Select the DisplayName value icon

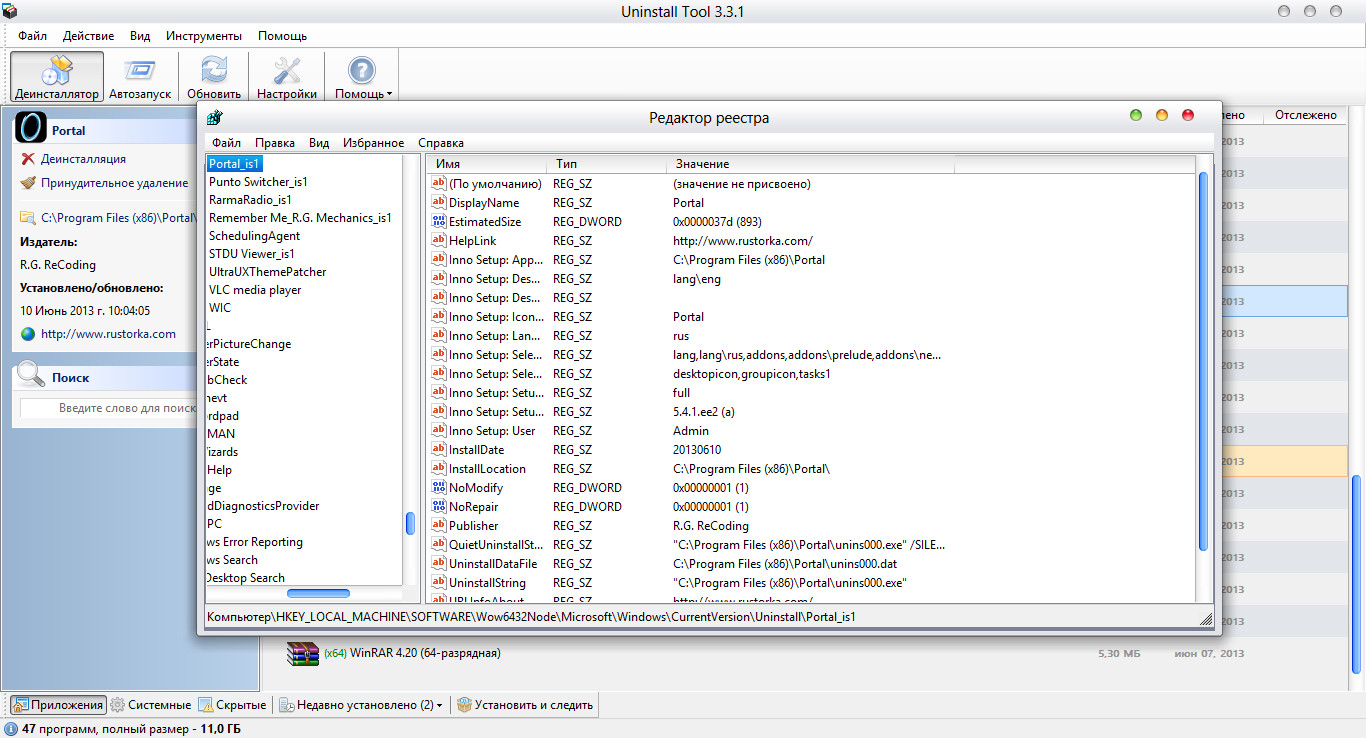tap(438, 203)
